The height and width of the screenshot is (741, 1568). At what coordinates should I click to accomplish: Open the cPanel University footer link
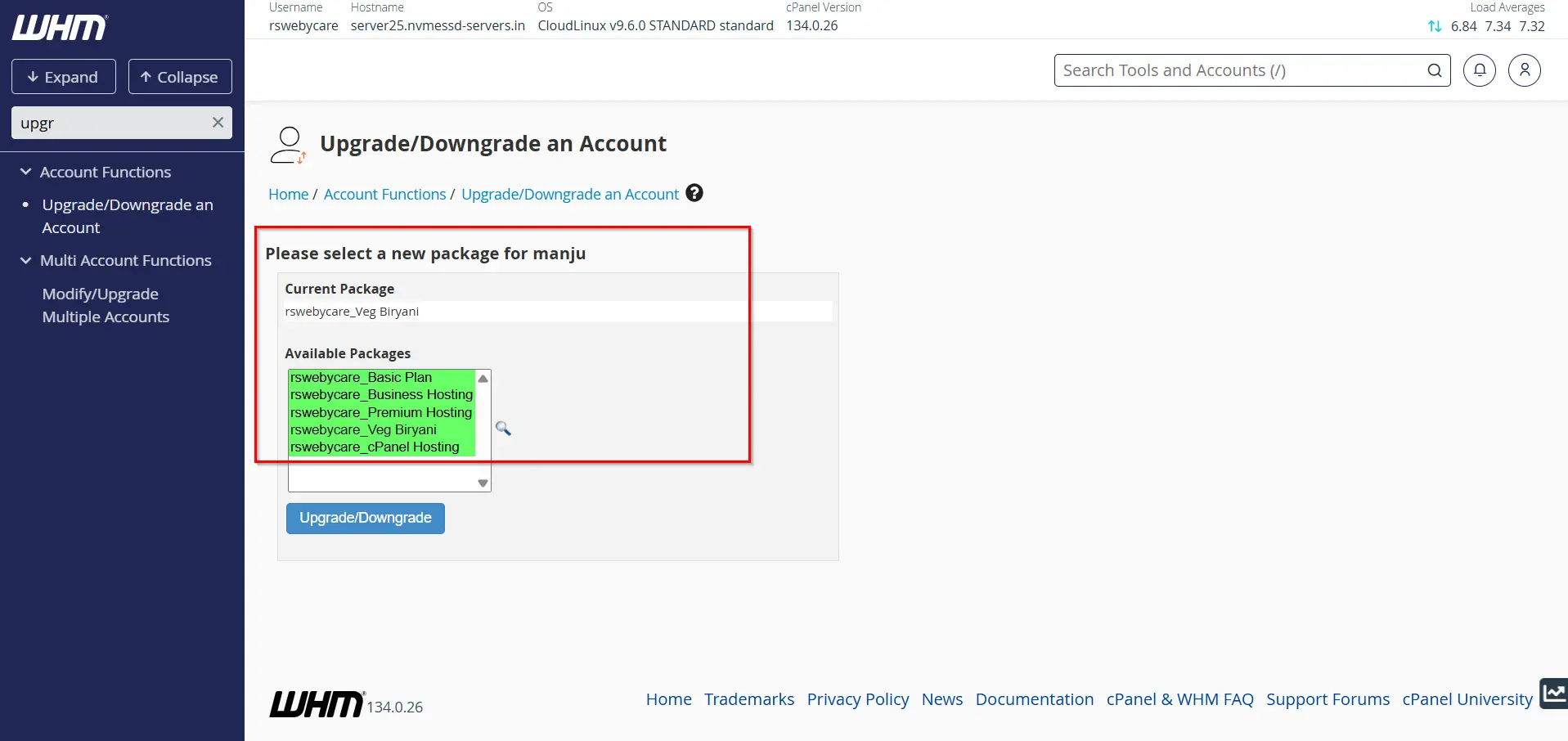[1467, 699]
